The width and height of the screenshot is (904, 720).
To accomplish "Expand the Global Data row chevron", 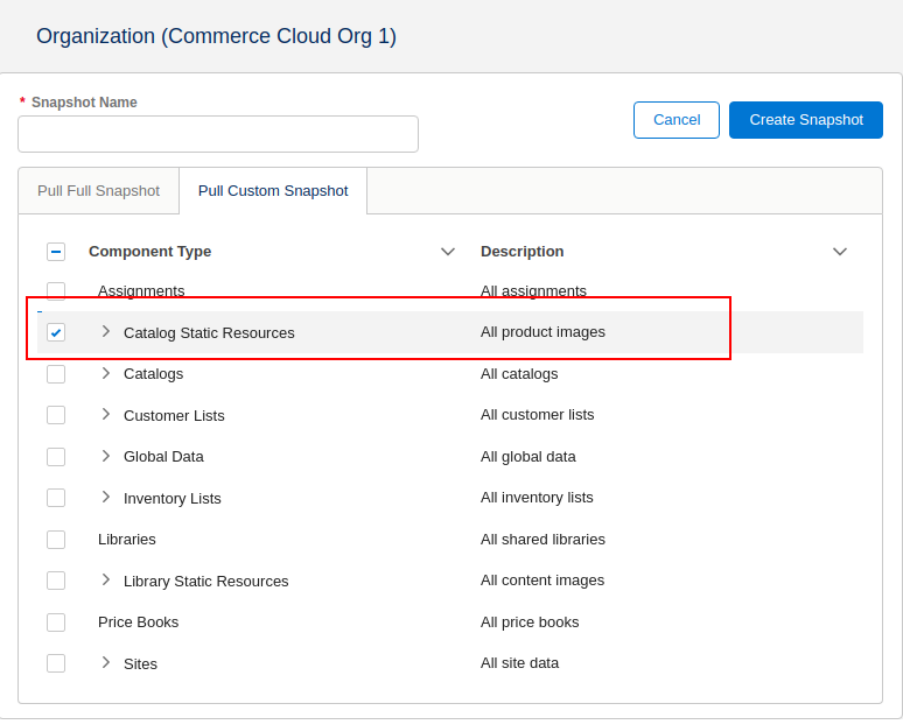I will [106, 456].
